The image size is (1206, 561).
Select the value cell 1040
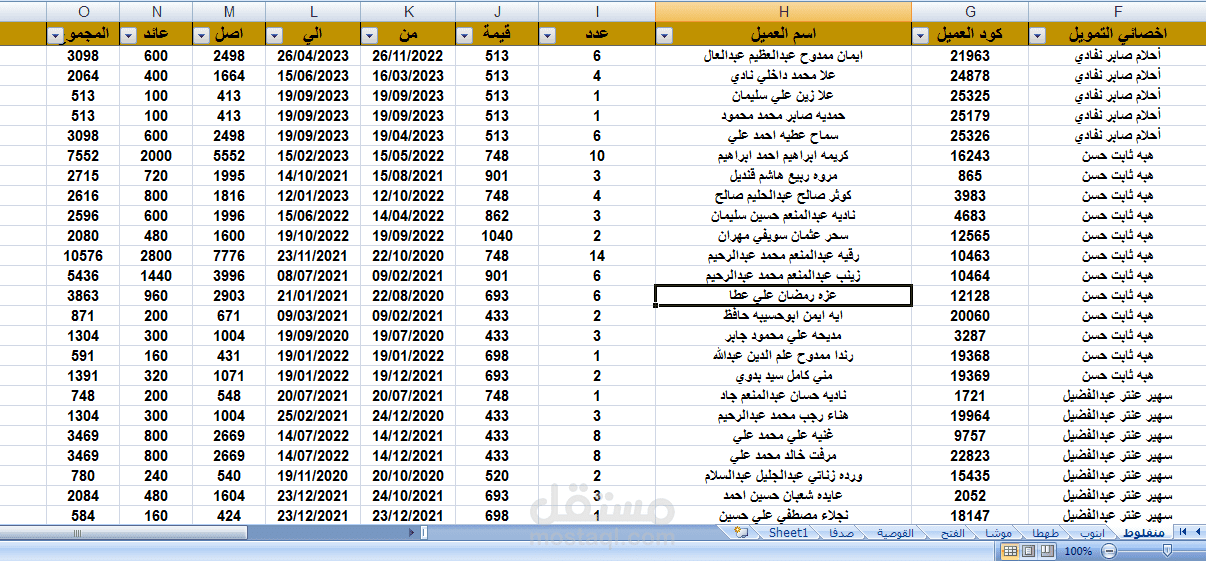497,236
